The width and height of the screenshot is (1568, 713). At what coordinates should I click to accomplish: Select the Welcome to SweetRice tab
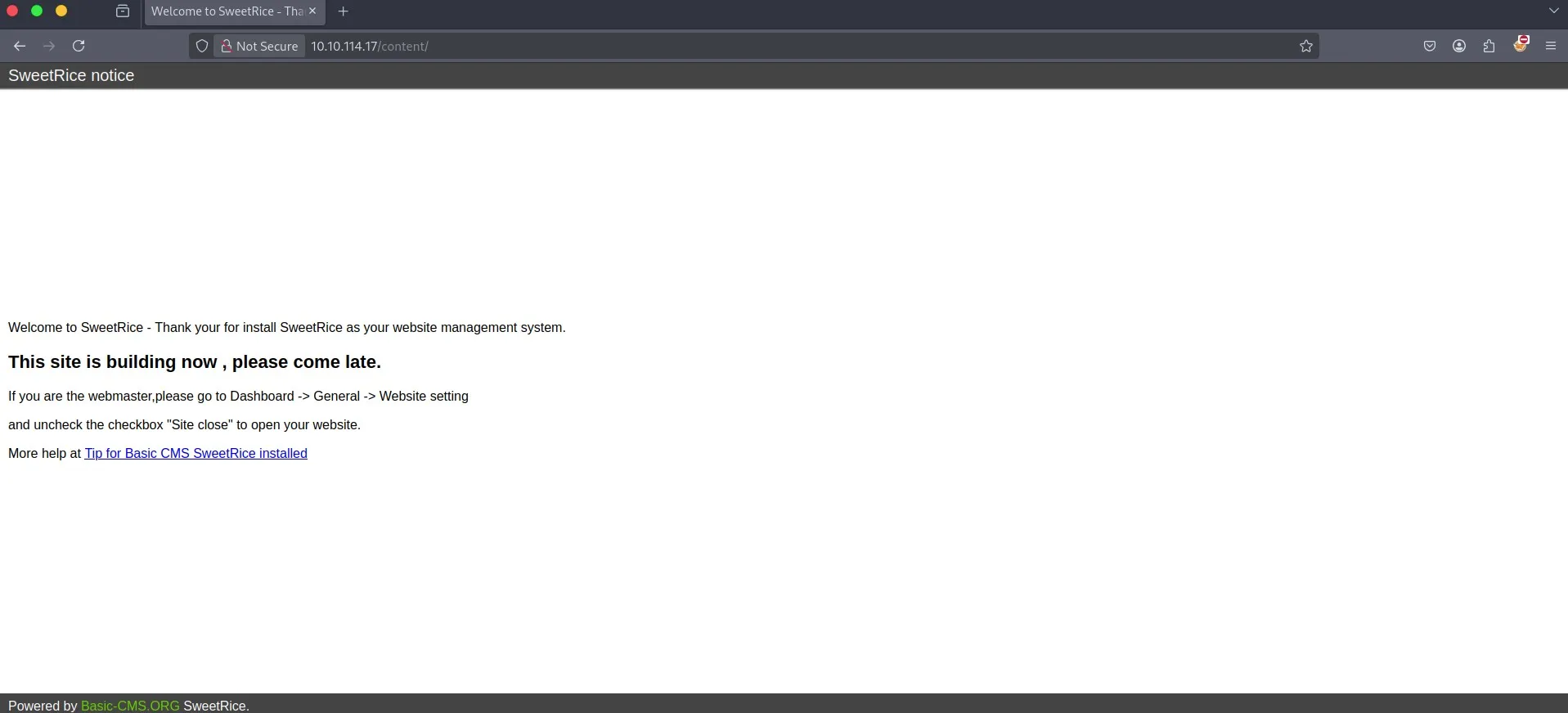click(x=233, y=11)
